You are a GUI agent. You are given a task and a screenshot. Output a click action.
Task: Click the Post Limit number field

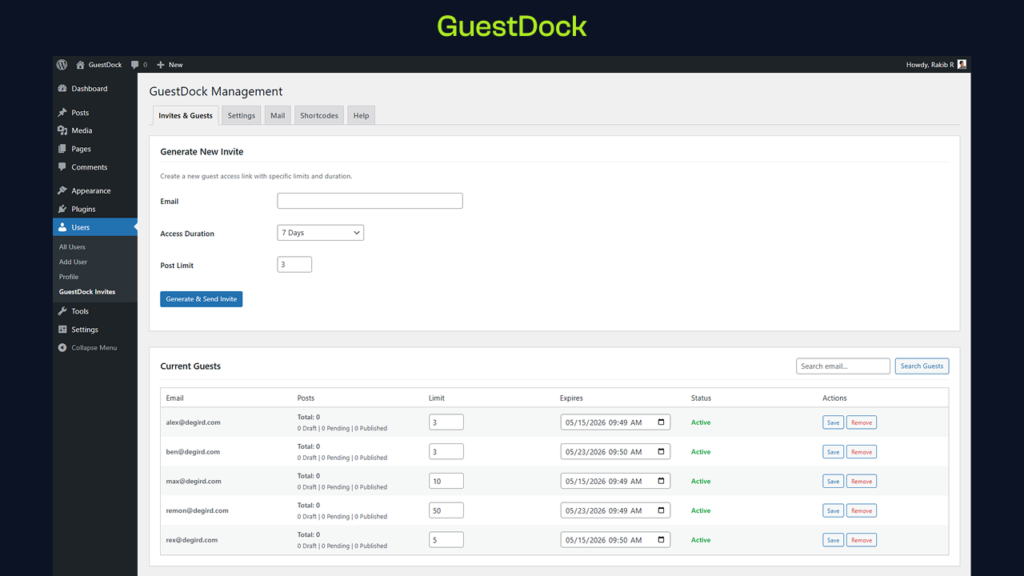(294, 264)
